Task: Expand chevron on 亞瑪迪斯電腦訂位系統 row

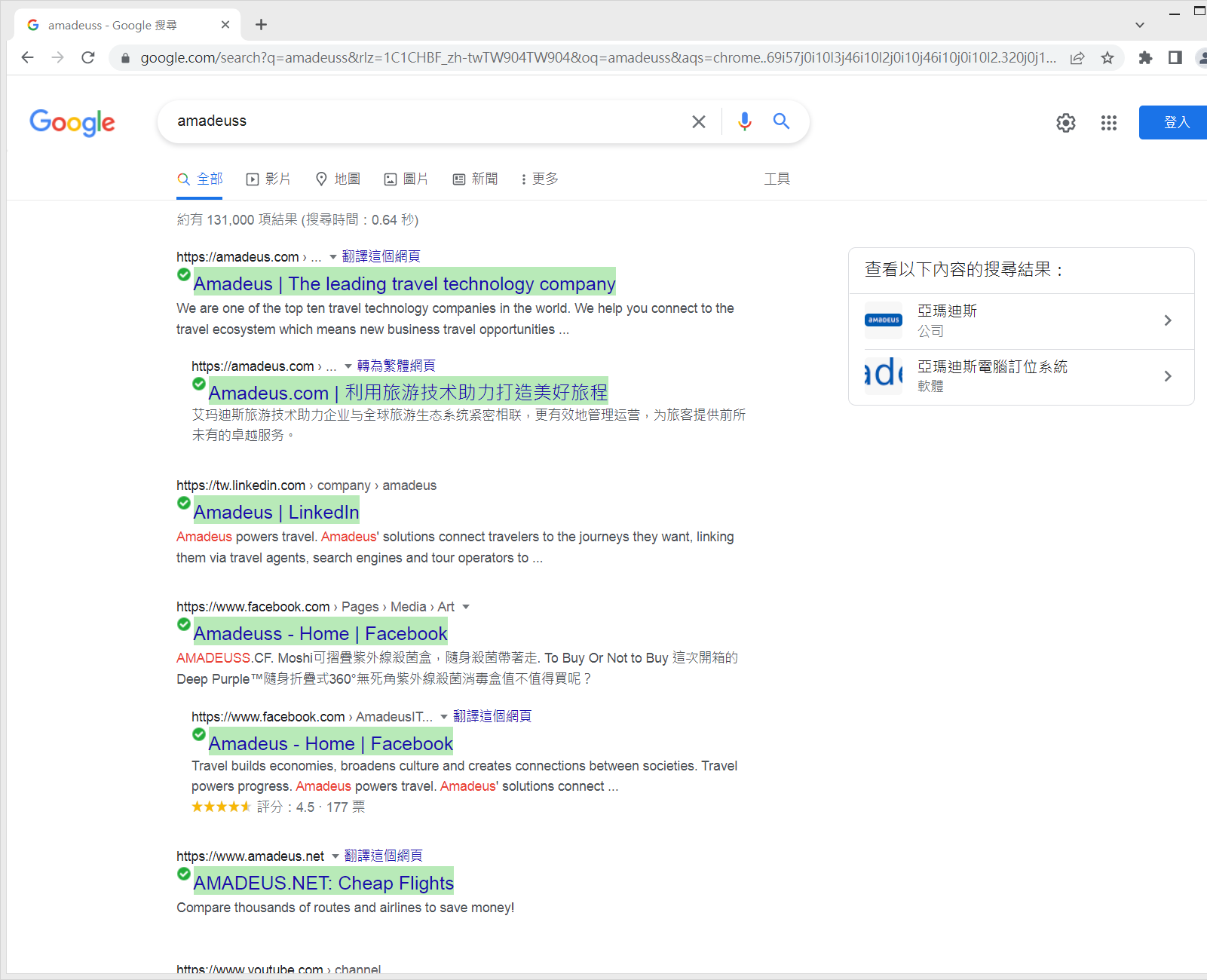Action: click(x=1168, y=376)
